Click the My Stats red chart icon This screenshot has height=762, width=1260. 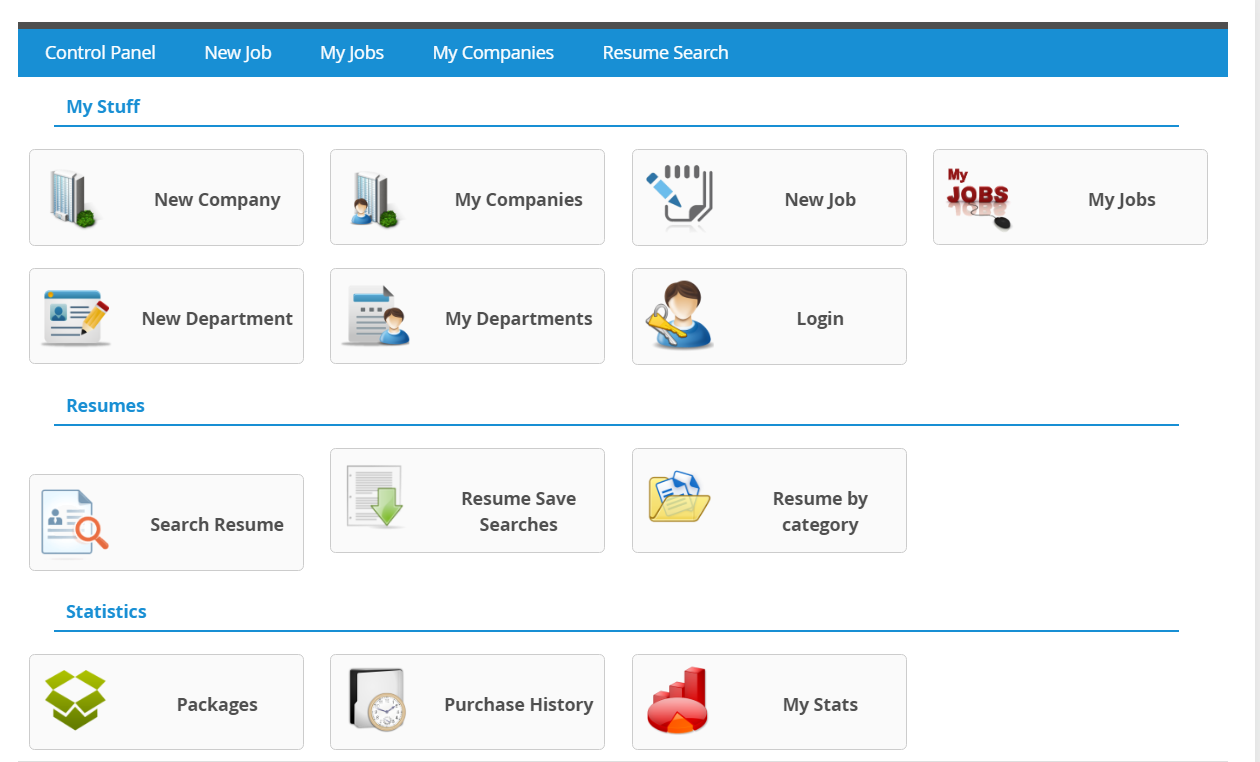coord(677,700)
